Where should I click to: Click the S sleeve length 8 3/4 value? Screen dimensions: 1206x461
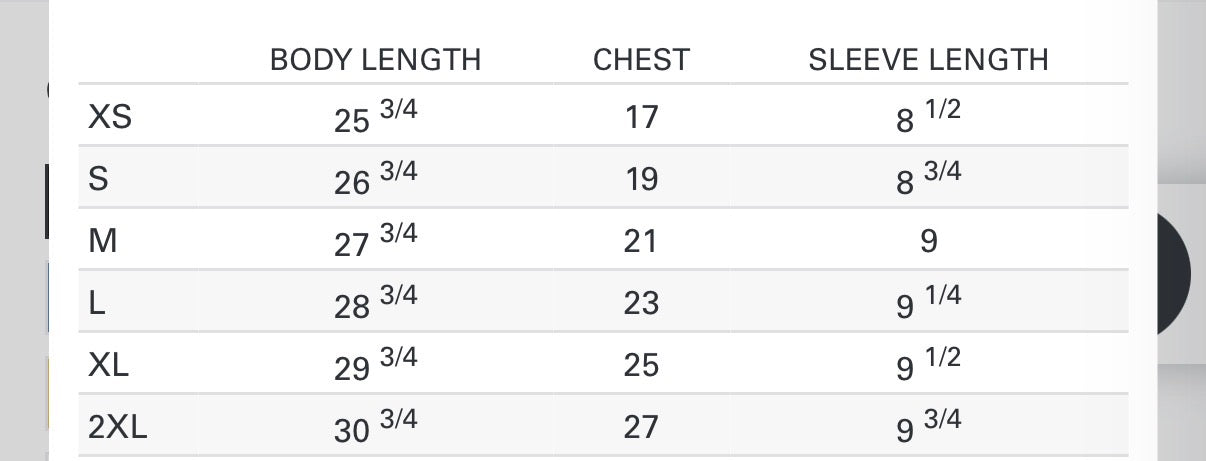pyautogui.click(x=928, y=180)
